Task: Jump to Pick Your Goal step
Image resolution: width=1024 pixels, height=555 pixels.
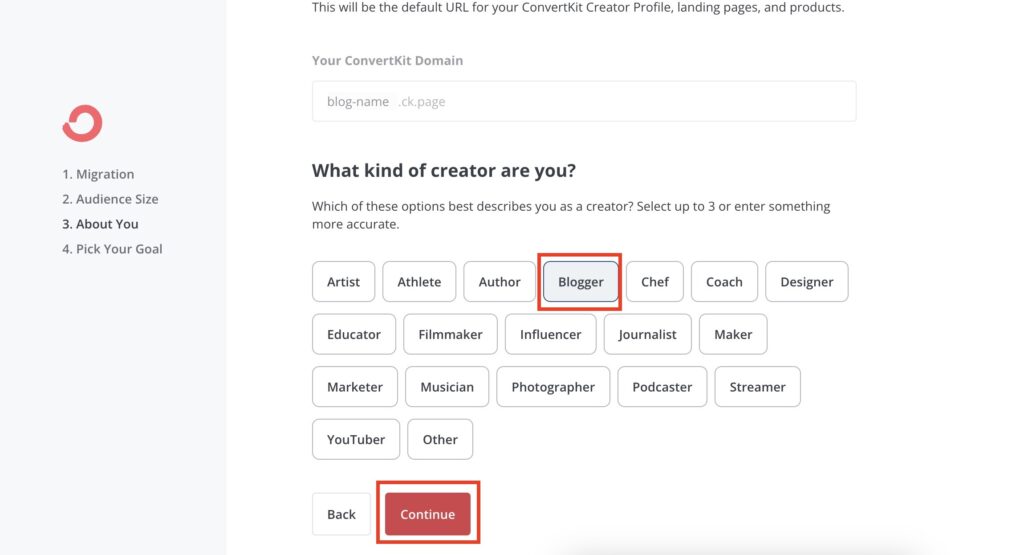Action: (112, 249)
